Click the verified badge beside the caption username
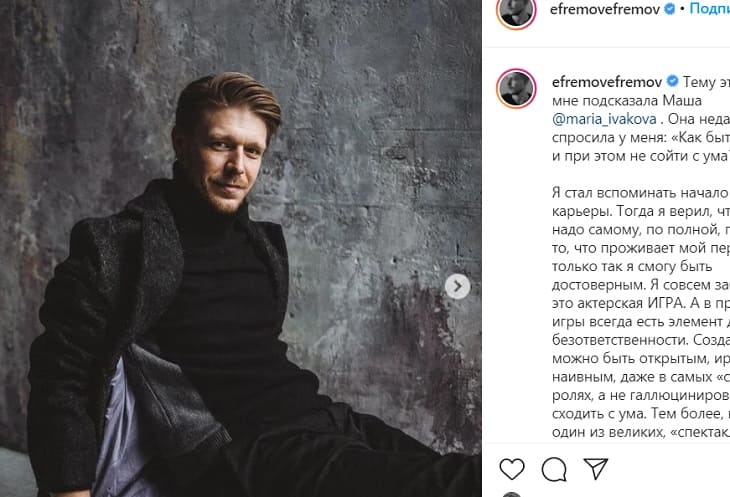Viewport: 730px width, 497px height. coord(673,80)
